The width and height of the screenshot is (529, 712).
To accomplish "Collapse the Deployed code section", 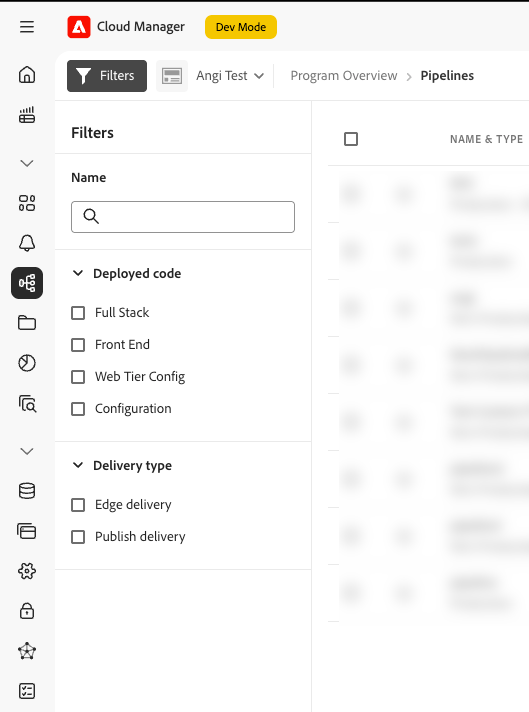I will [78, 273].
